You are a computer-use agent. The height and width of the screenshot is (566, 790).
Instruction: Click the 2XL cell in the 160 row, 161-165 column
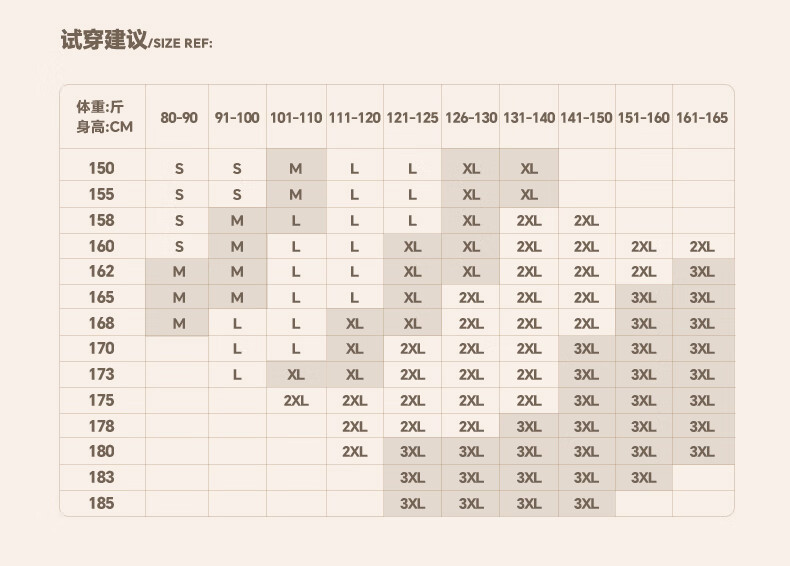(702, 246)
